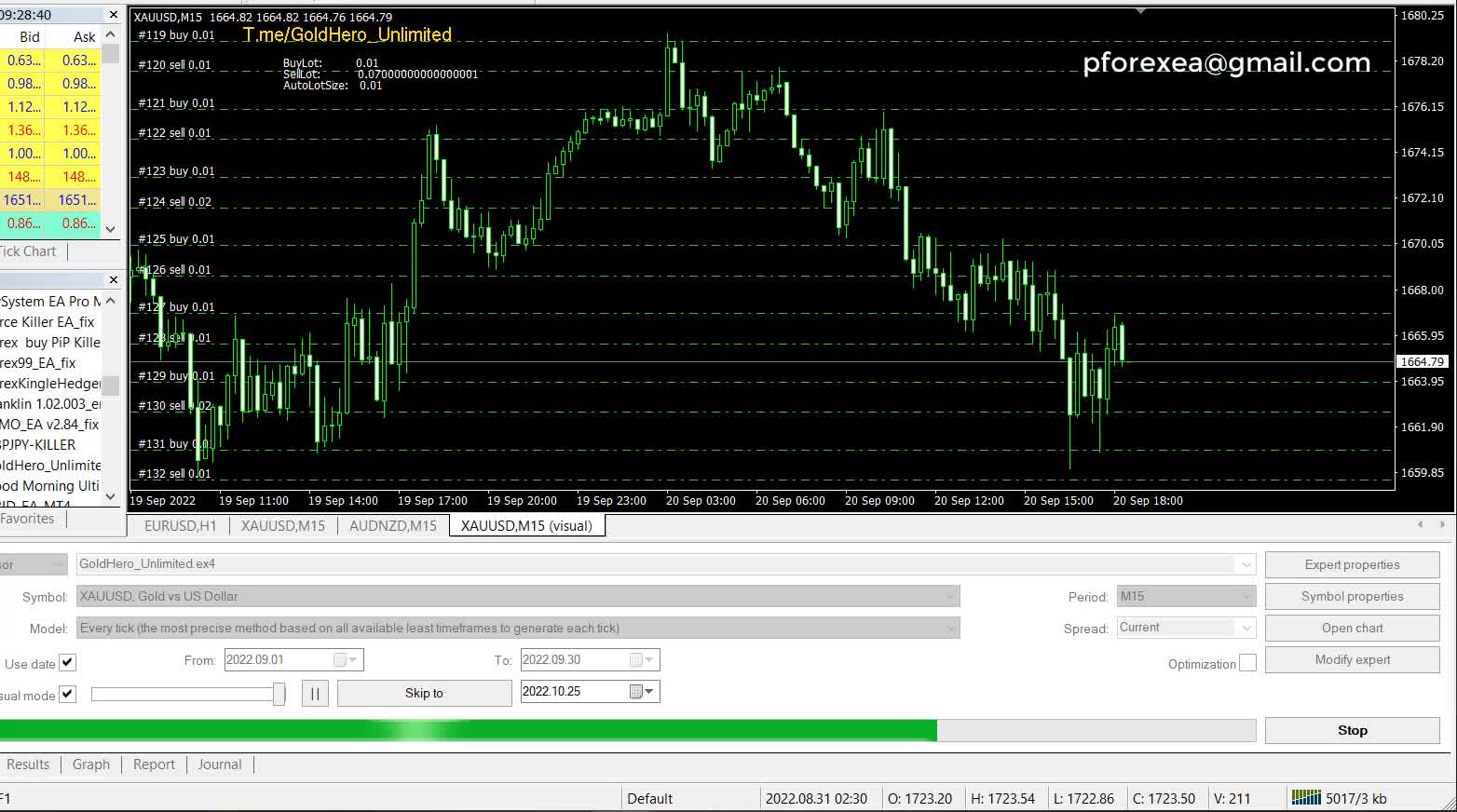This screenshot has height=812, width=1457.
Task: Click the Skip to button
Action: pyautogui.click(x=424, y=693)
